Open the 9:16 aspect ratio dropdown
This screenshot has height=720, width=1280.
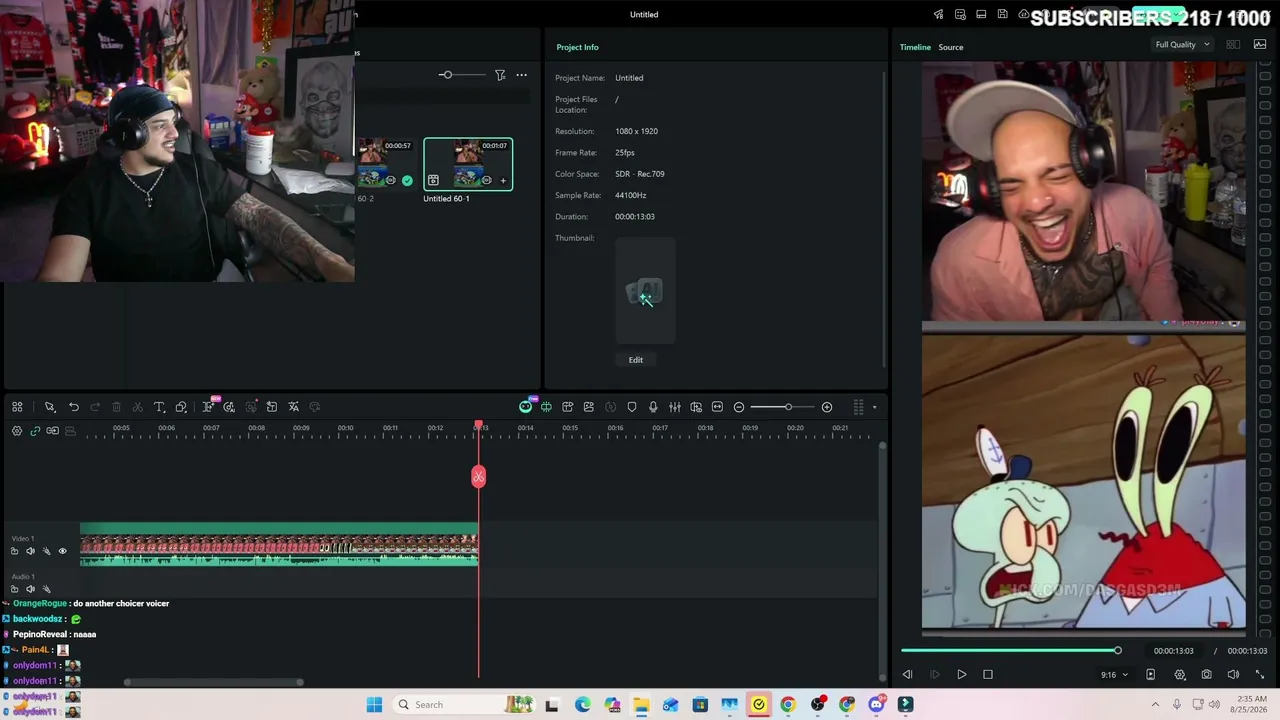pyautogui.click(x=1114, y=675)
